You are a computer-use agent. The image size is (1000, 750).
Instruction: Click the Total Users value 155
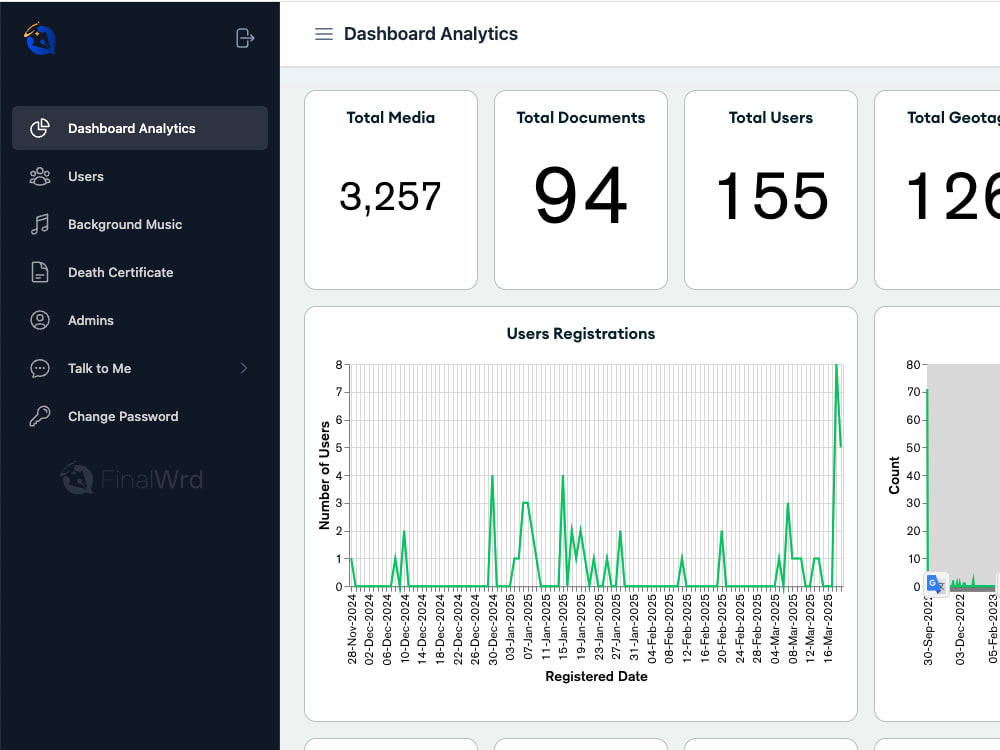pos(771,196)
